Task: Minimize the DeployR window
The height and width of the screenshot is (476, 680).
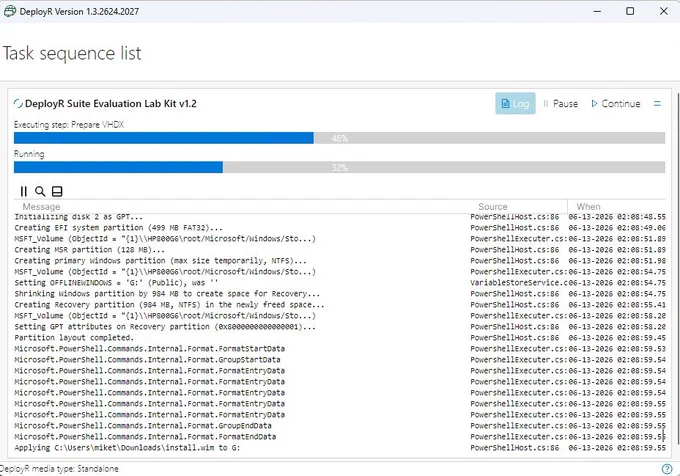Action: (597, 11)
